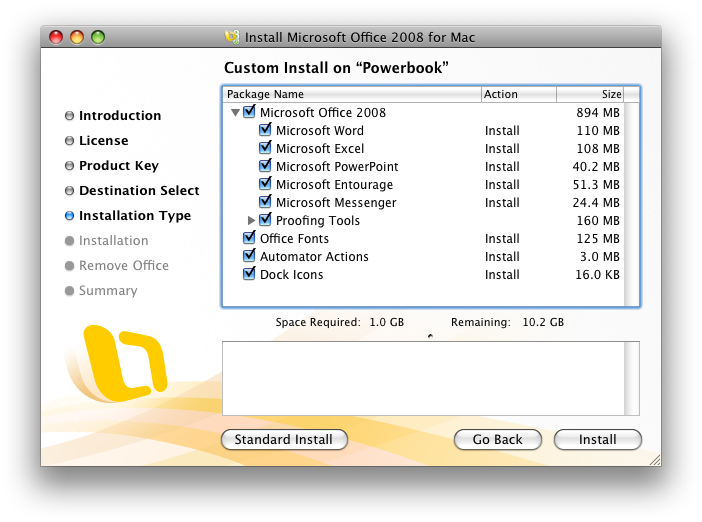Screen dimensions: 702x522
Task: Collapse the Microsoft Office 2008 tree
Action: click(x=235, y=113)
